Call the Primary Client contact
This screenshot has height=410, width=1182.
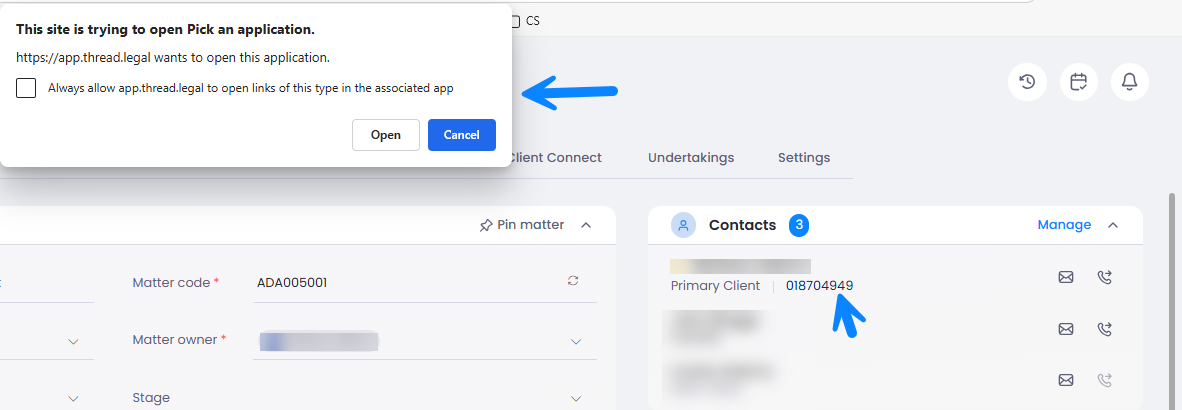[1105, 277]
